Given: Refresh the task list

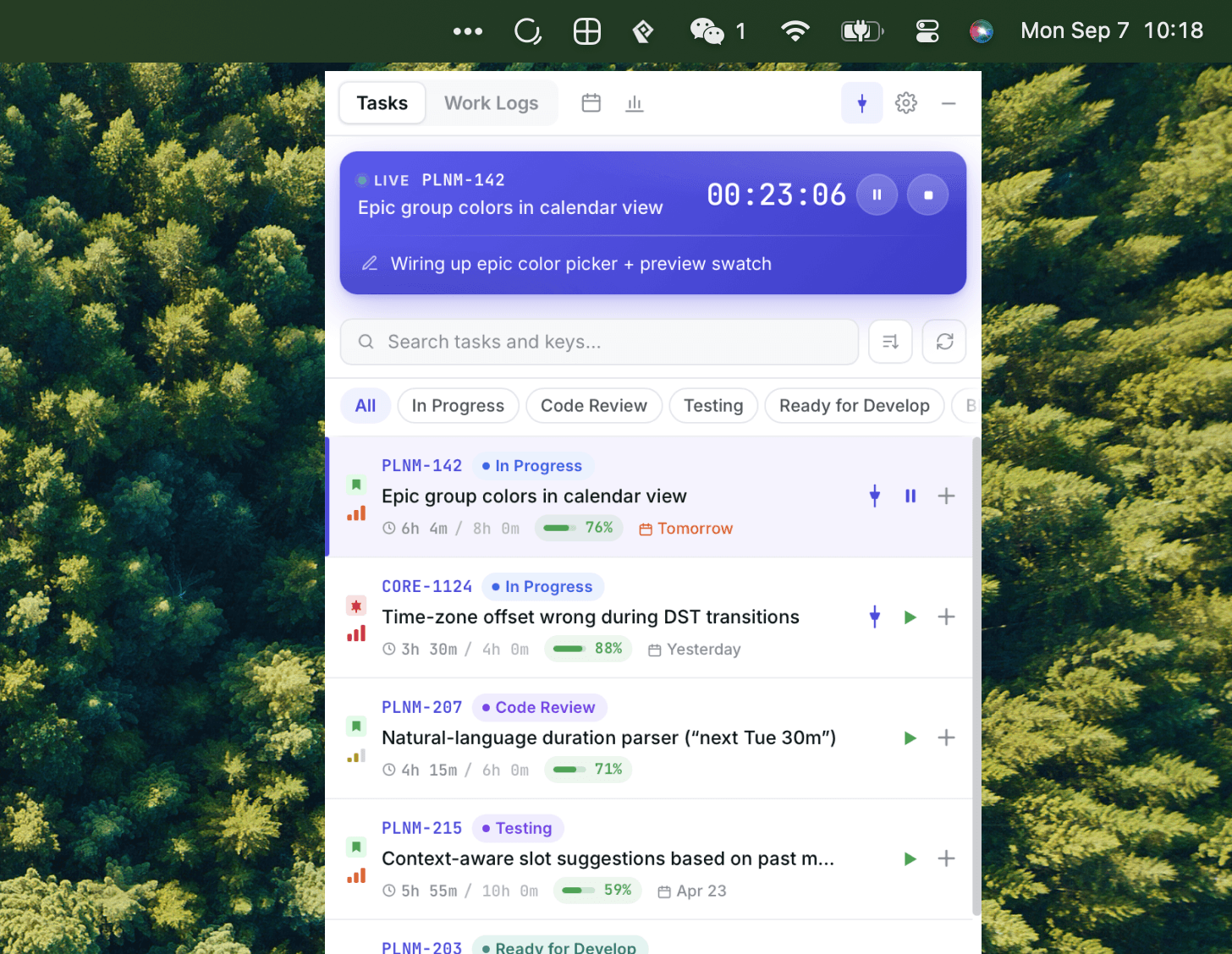Looking at the screenshot, I should 945,342.
